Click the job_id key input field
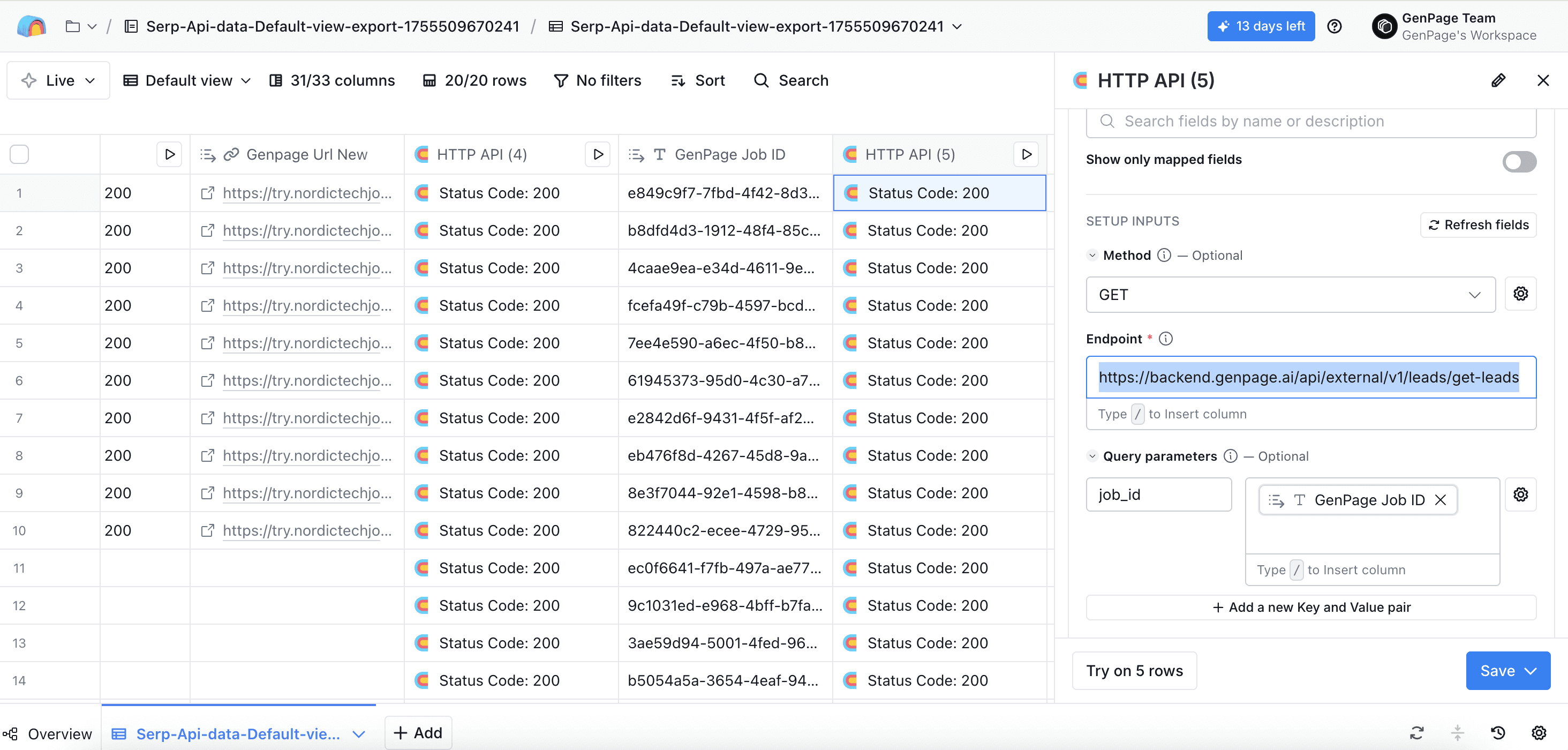Image resolution: width=1568 pixels, height=750 pixels. [1158, 494]
